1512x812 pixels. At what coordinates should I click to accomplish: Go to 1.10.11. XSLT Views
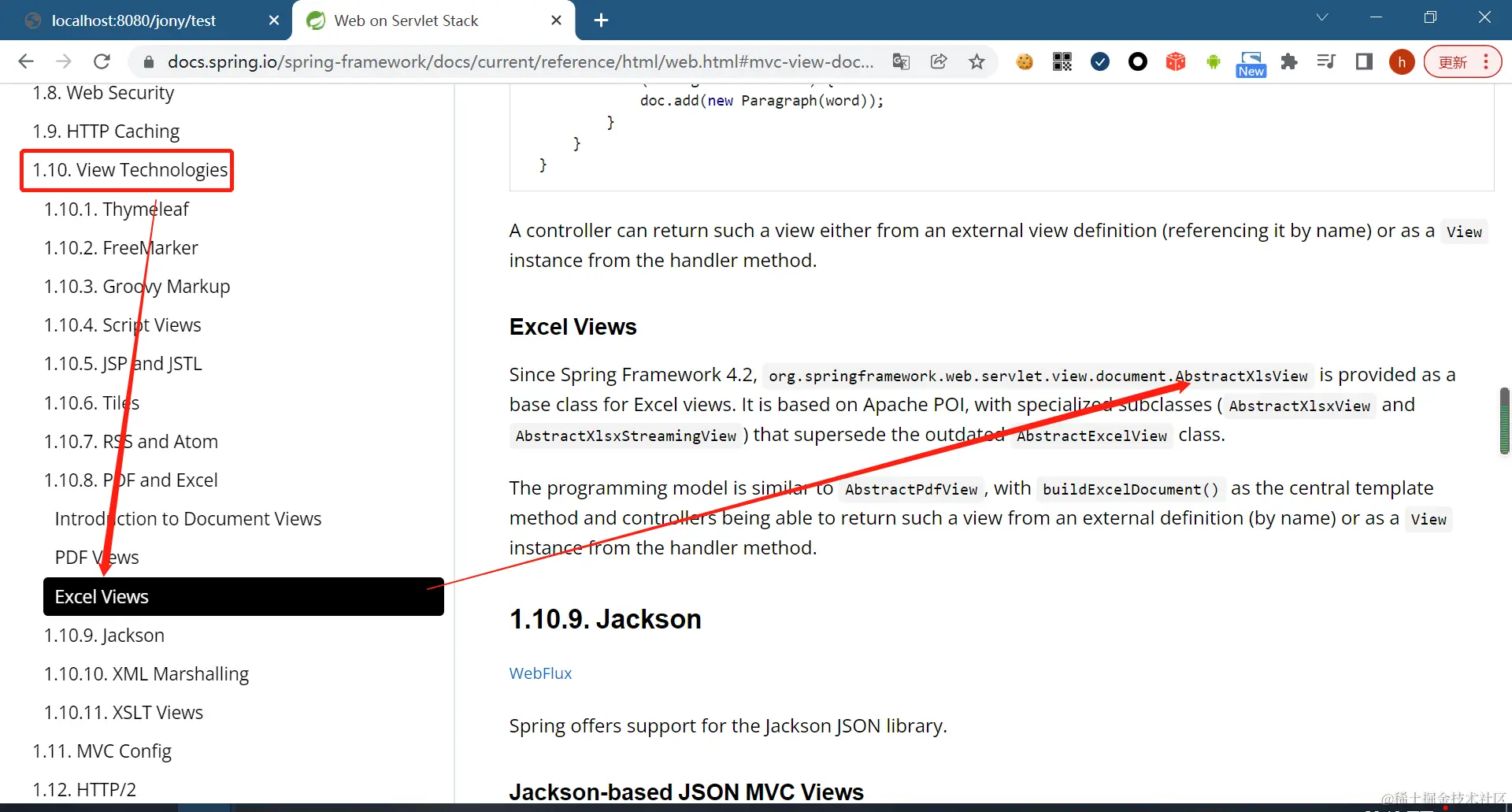pyautogui.click(x=124, y=713)
